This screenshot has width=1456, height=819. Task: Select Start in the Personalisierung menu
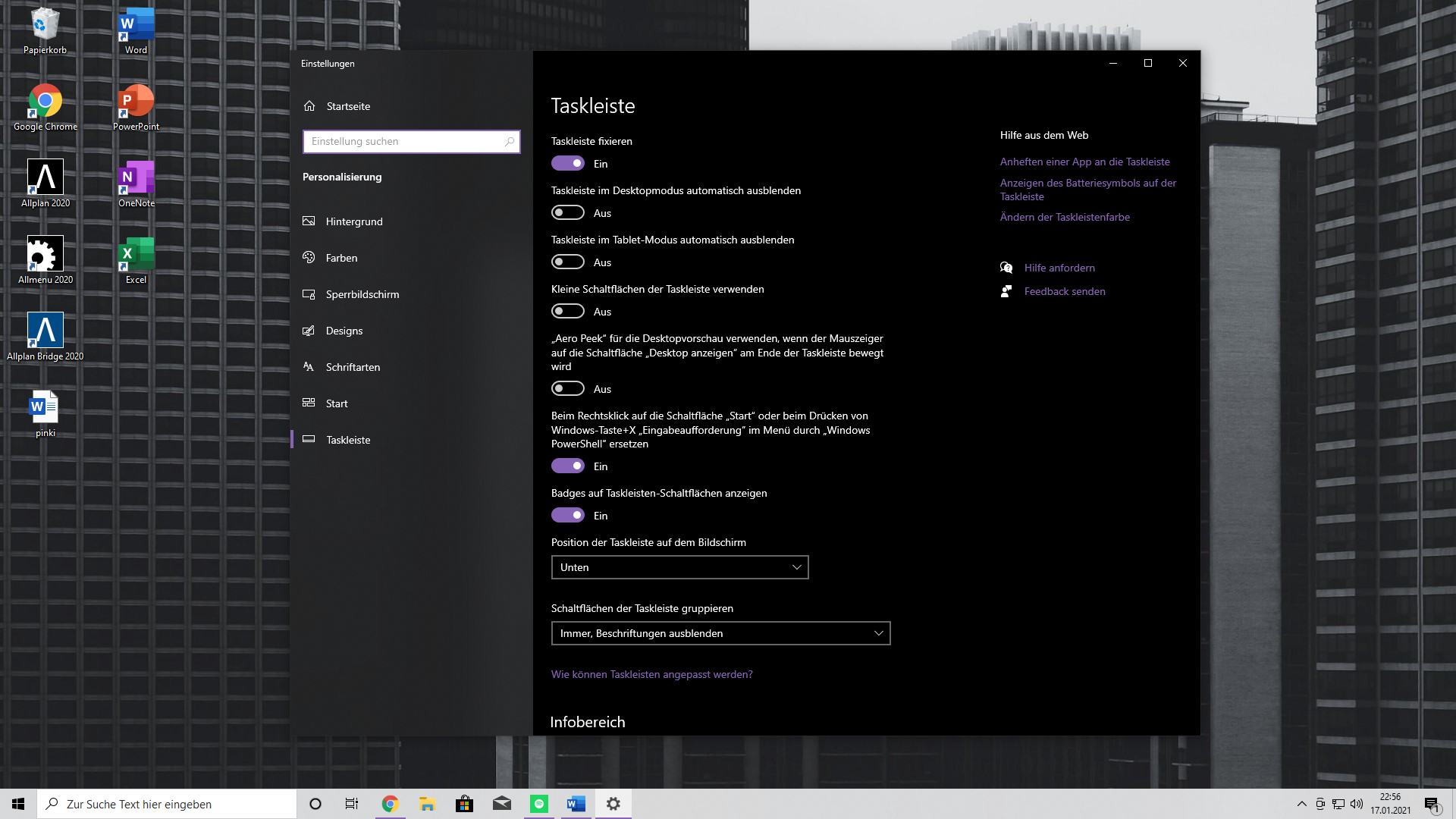[x=337, y=403]
